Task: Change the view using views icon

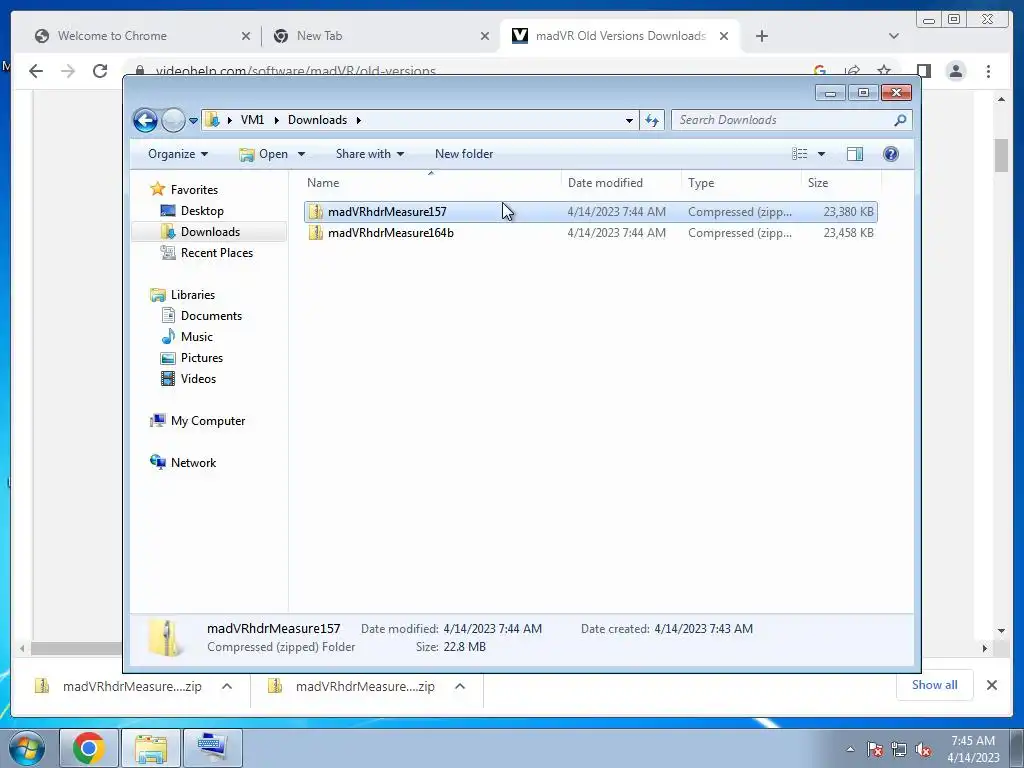Action: click(799, 154)
